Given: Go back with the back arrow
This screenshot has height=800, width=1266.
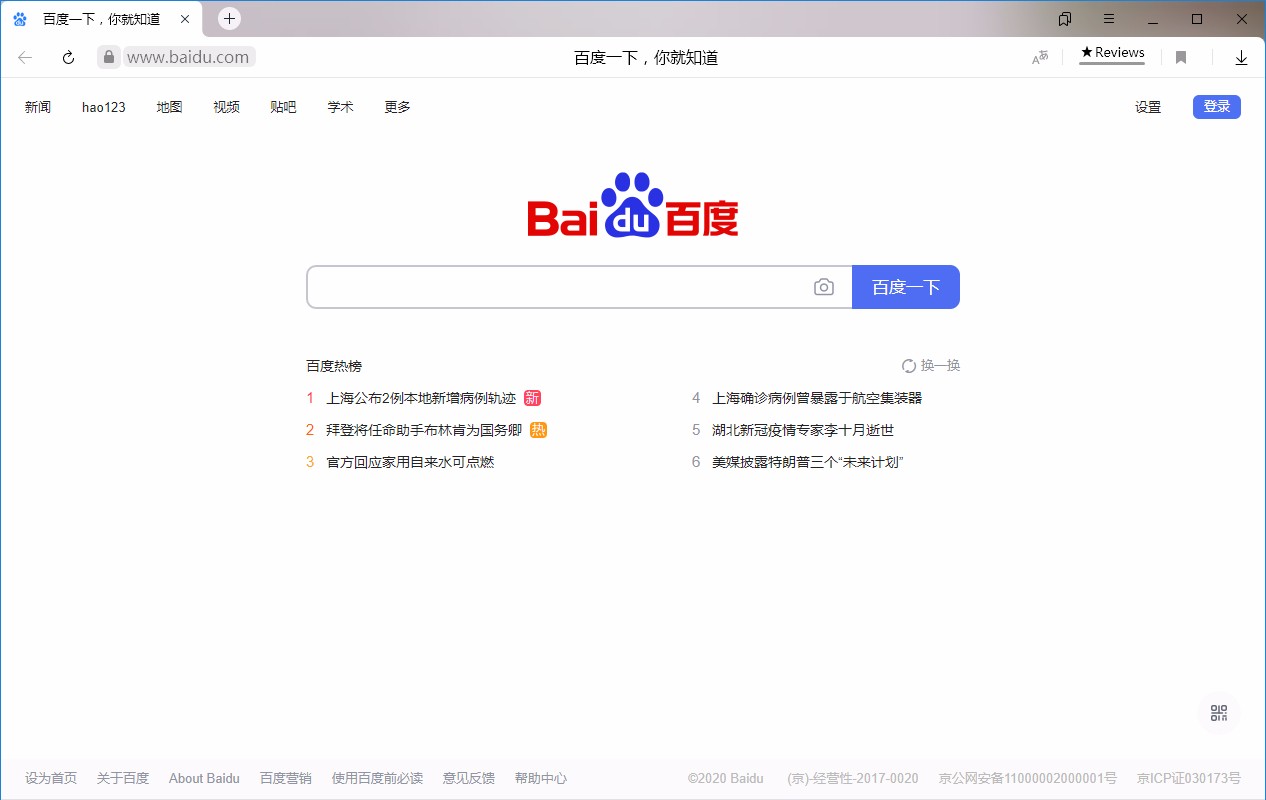Looking at the screenshot, I should (24, 57).
